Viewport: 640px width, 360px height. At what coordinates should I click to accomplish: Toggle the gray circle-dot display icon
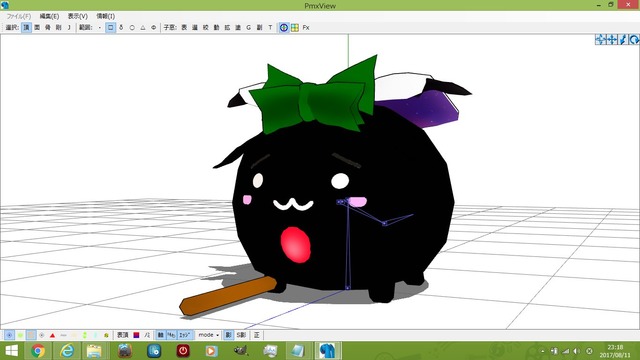tap(42, 335)
